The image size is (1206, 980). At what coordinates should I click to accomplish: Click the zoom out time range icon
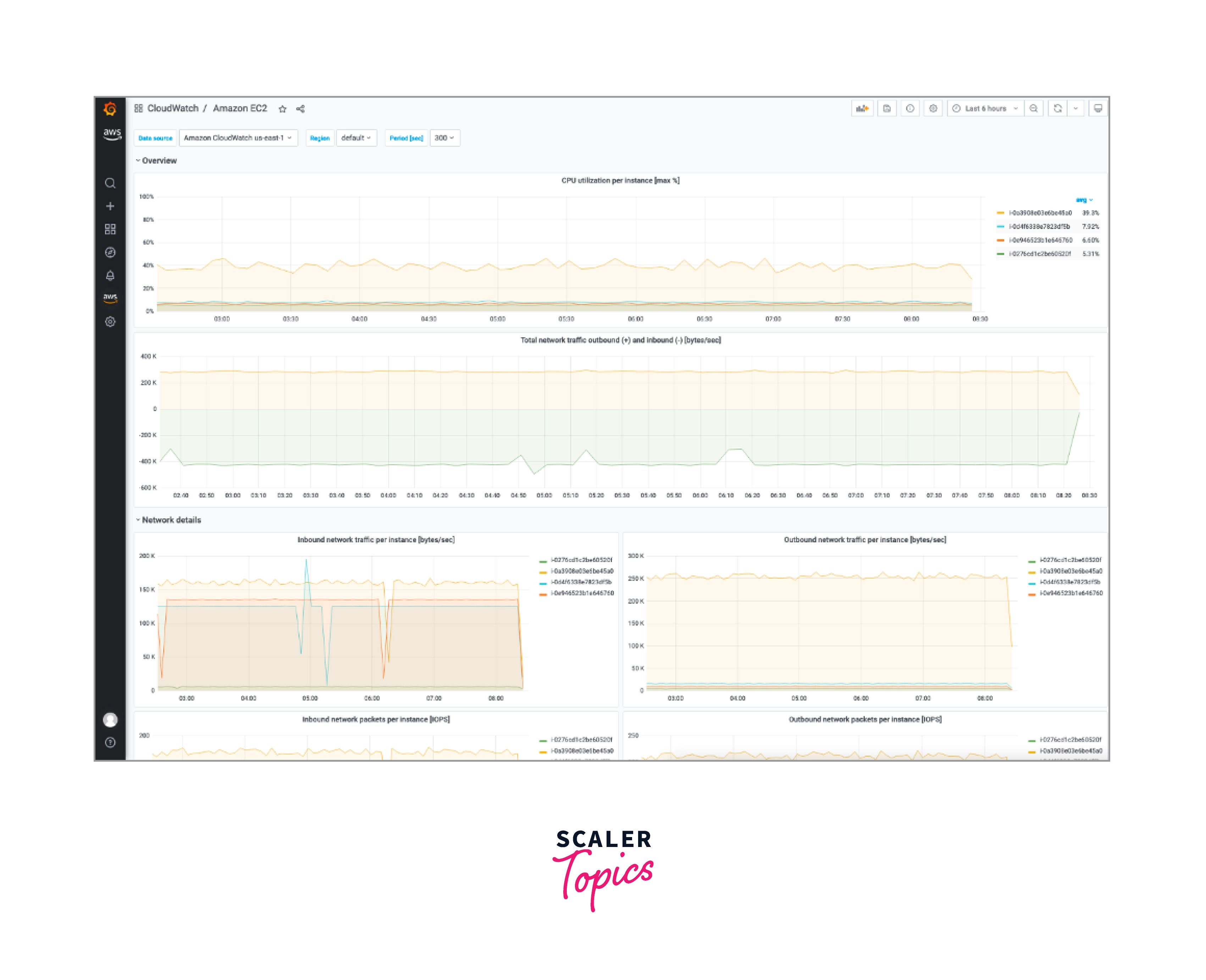1033,109
